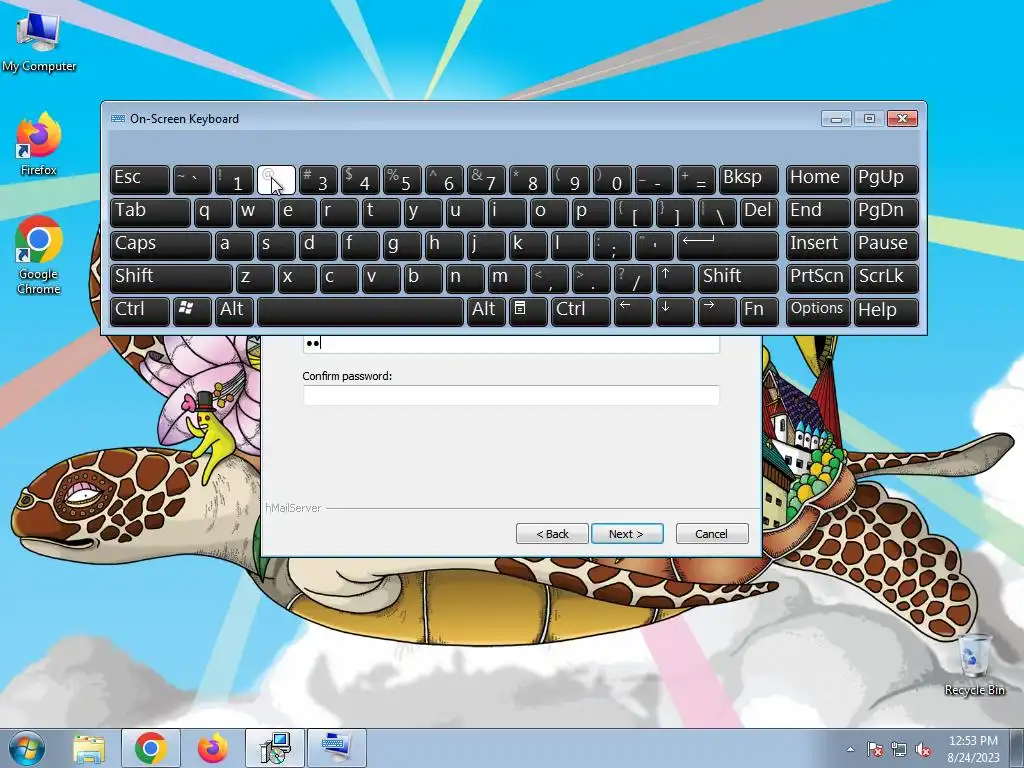Click the Insert key
1024x768 pixels.
pos(818,246)
